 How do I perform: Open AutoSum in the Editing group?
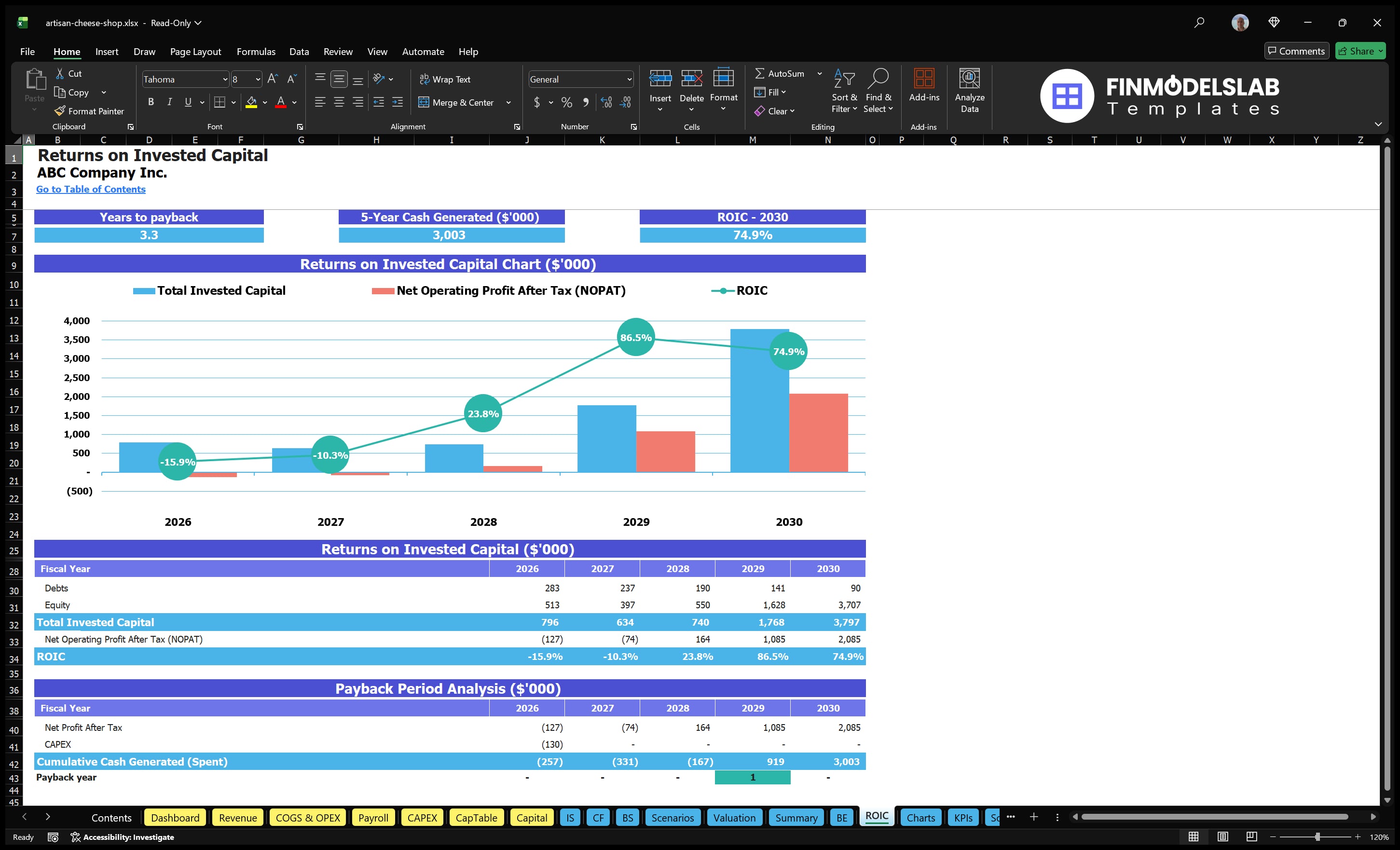784,73
